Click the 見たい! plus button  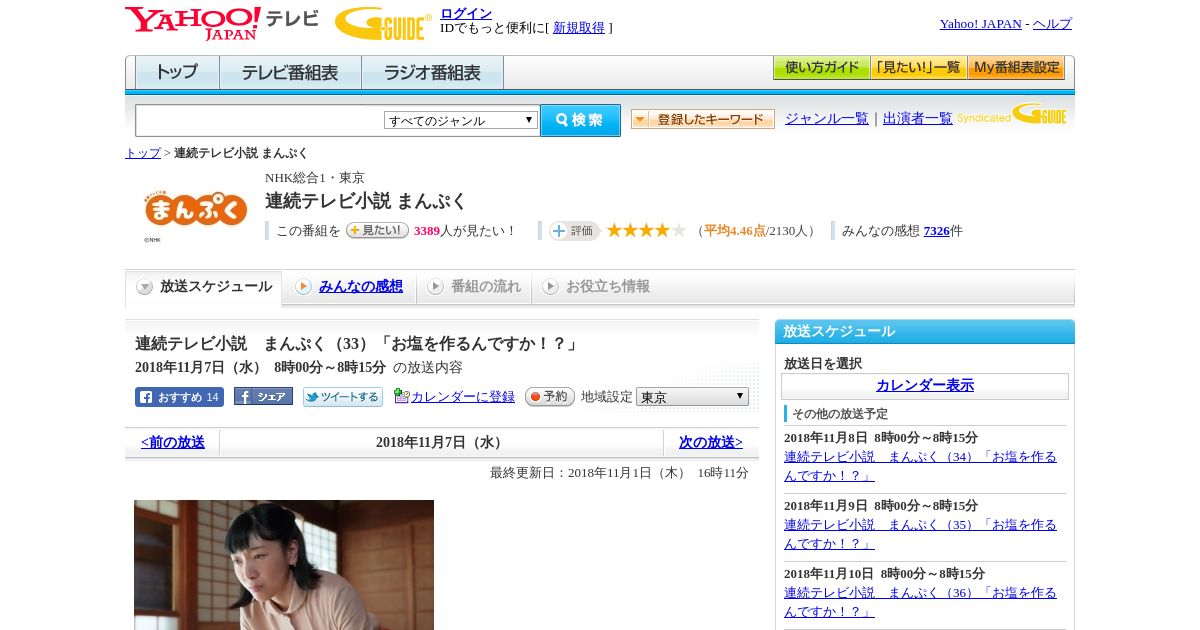(377, 230)
